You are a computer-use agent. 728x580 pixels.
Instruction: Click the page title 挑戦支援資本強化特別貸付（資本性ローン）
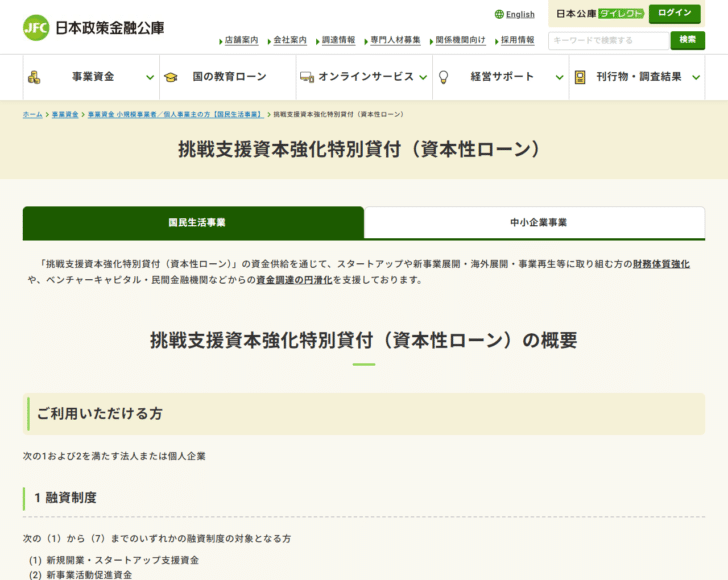[360, 149]
